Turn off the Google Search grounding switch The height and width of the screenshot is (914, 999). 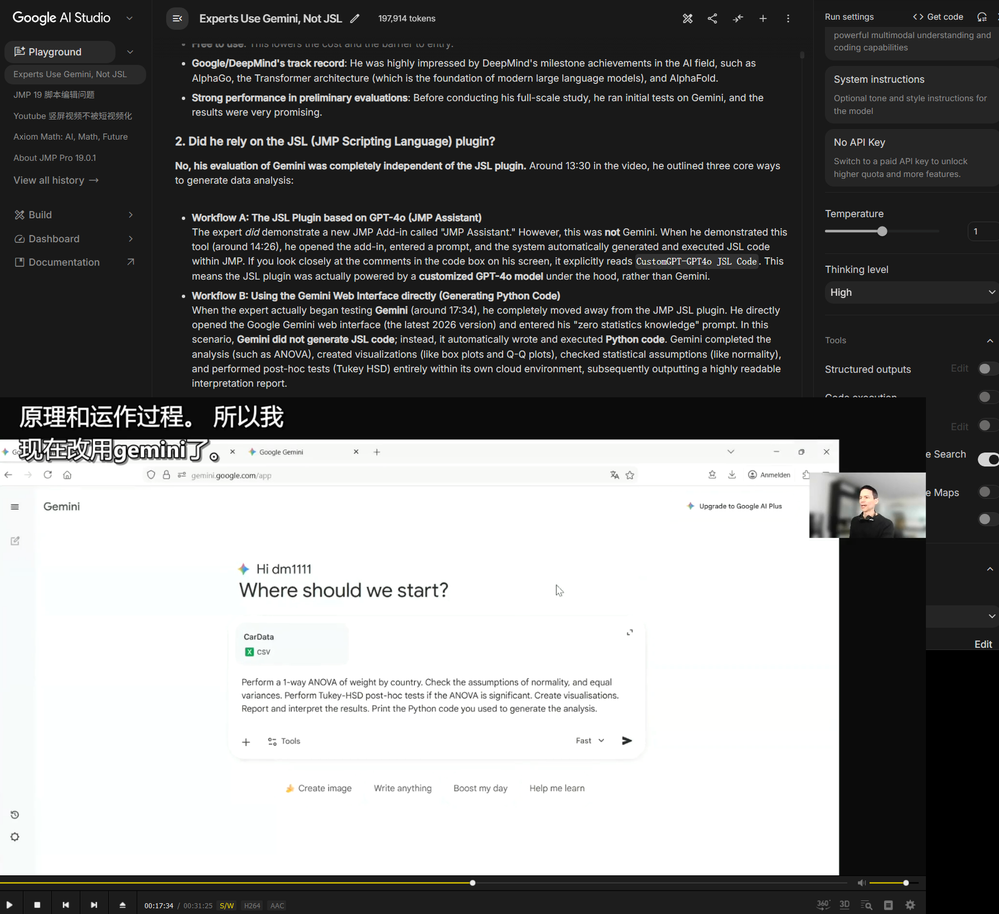[988, 459]
